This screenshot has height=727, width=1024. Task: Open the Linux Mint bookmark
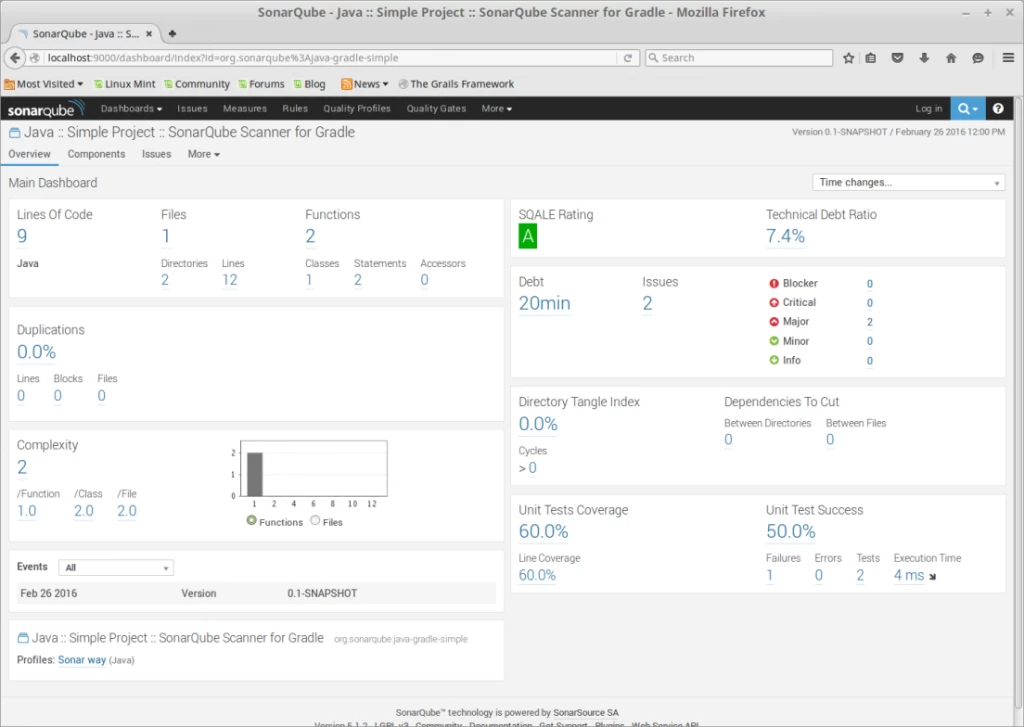124,84
